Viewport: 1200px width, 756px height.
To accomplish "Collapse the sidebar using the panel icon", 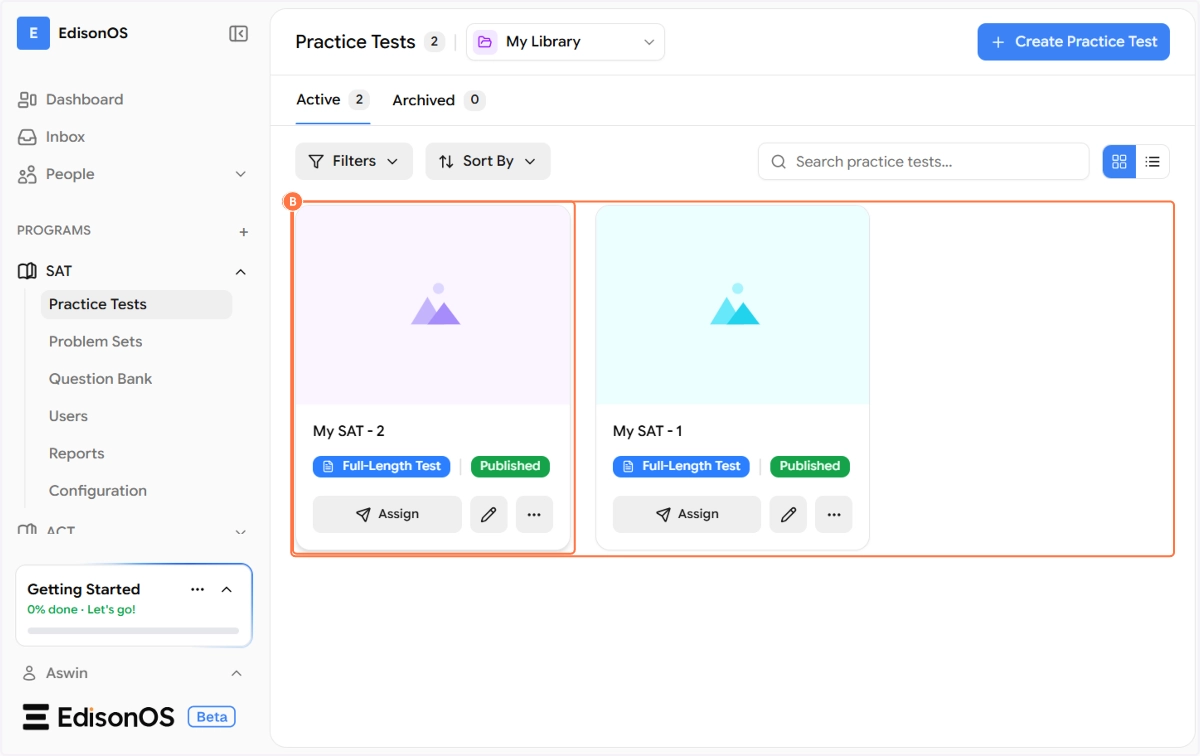I will pyautogui.click(x=238, y=34).
